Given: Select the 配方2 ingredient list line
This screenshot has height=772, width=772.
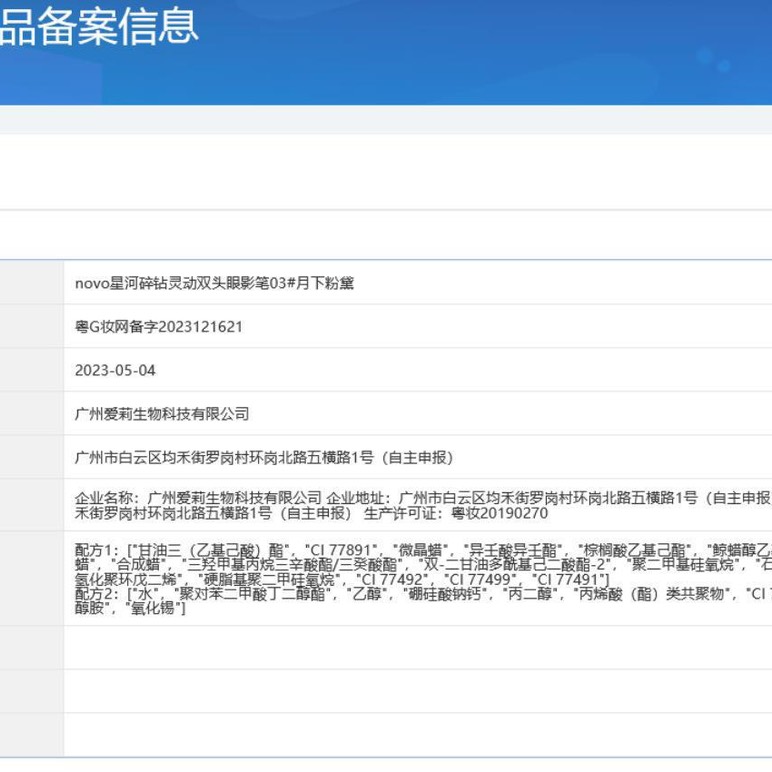Looking at the screenshot, I should [x=423, y=594].
